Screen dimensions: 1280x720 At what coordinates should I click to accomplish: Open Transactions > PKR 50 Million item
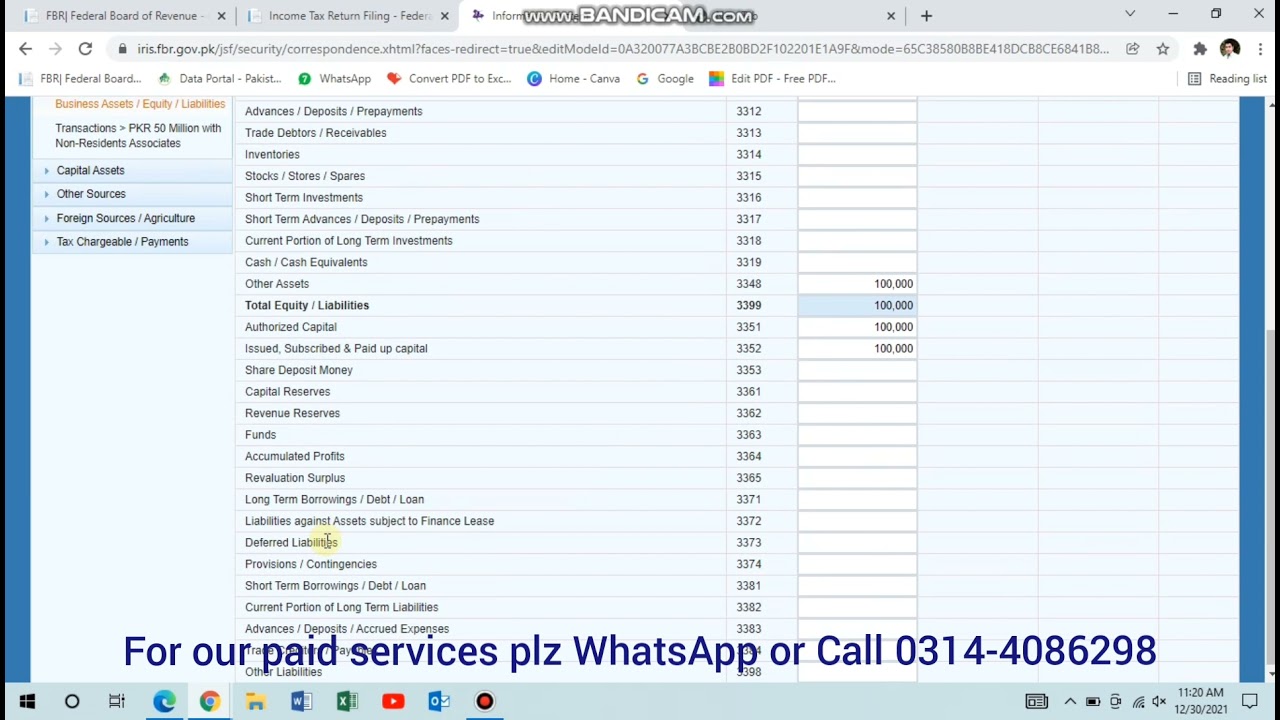pos(138,135)
